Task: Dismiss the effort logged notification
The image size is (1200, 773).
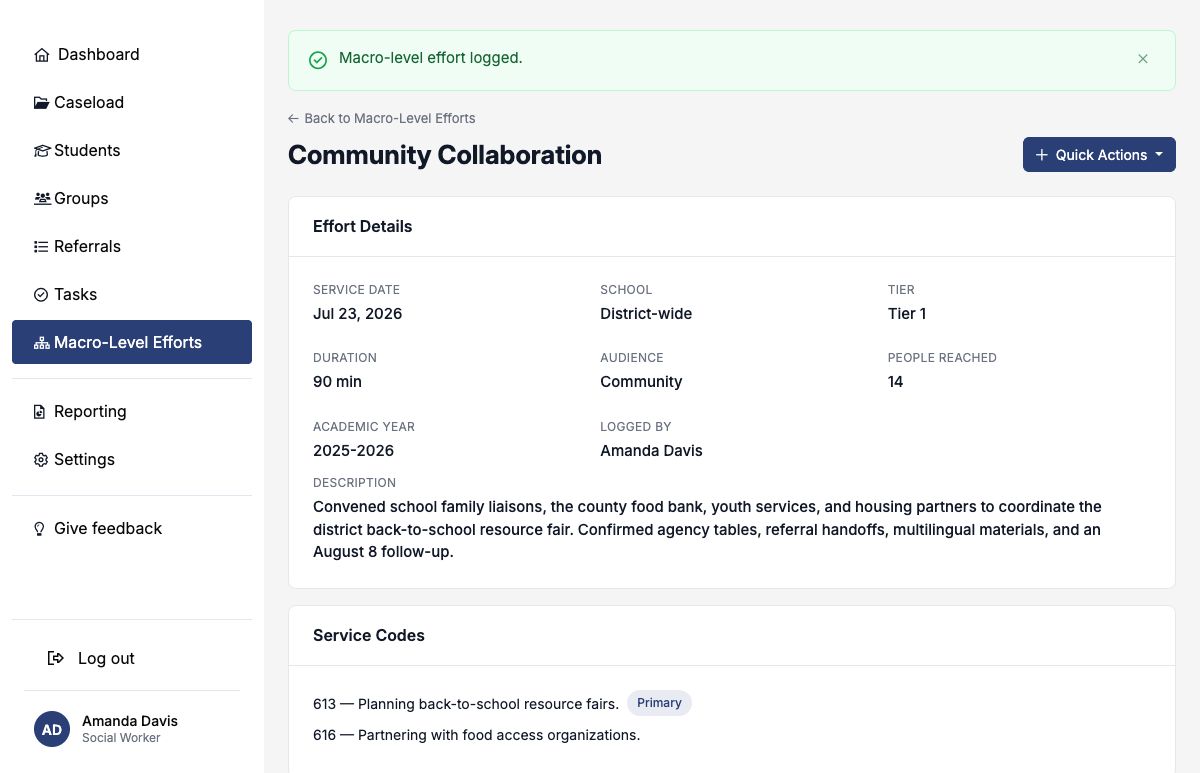Action: [1143, 59]
